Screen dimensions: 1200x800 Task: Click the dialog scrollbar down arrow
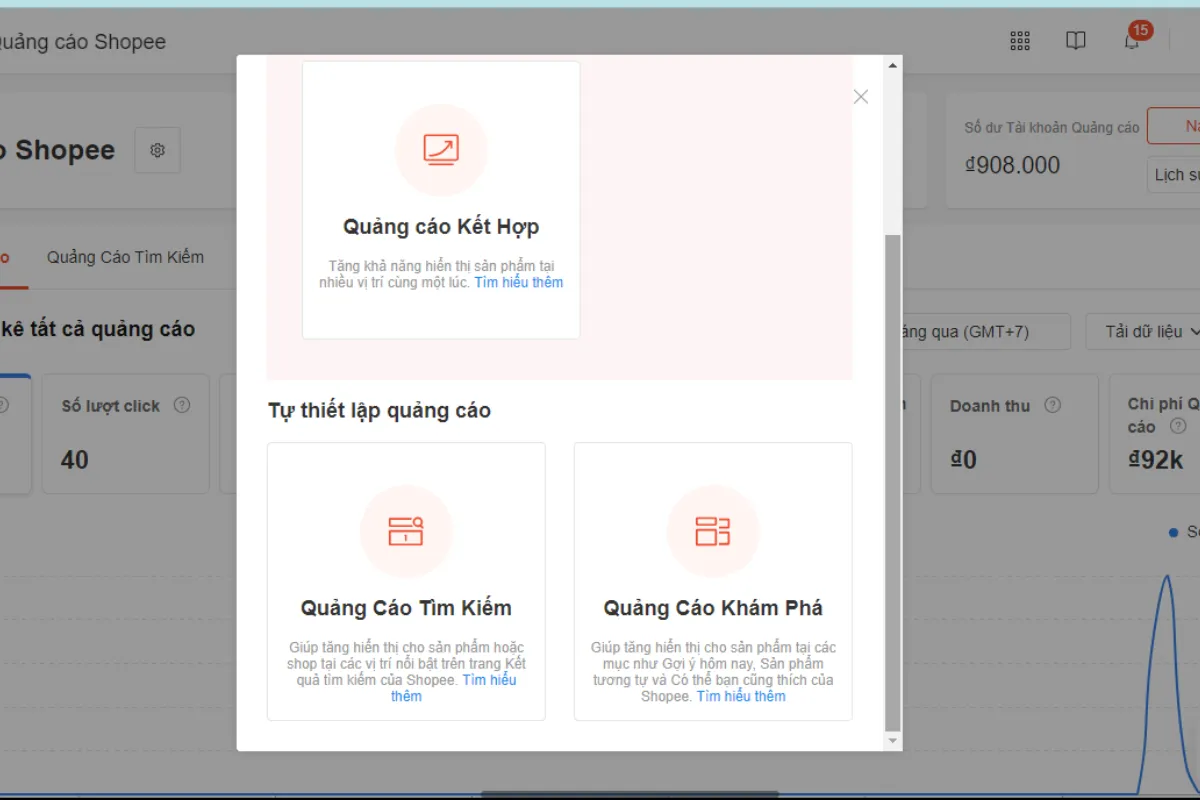click(x=893, y=741)
